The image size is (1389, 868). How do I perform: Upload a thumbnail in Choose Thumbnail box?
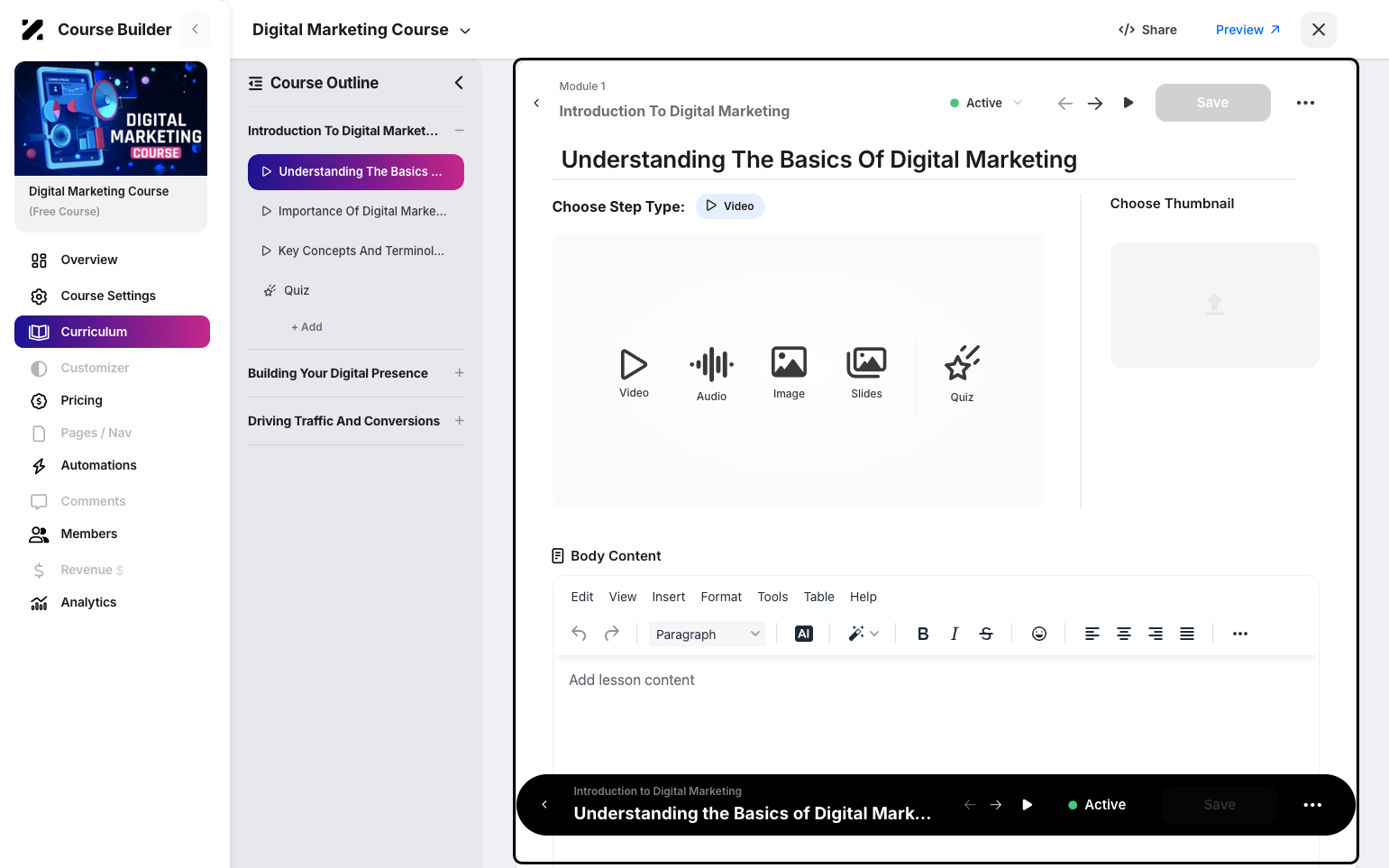(1214, 305)
